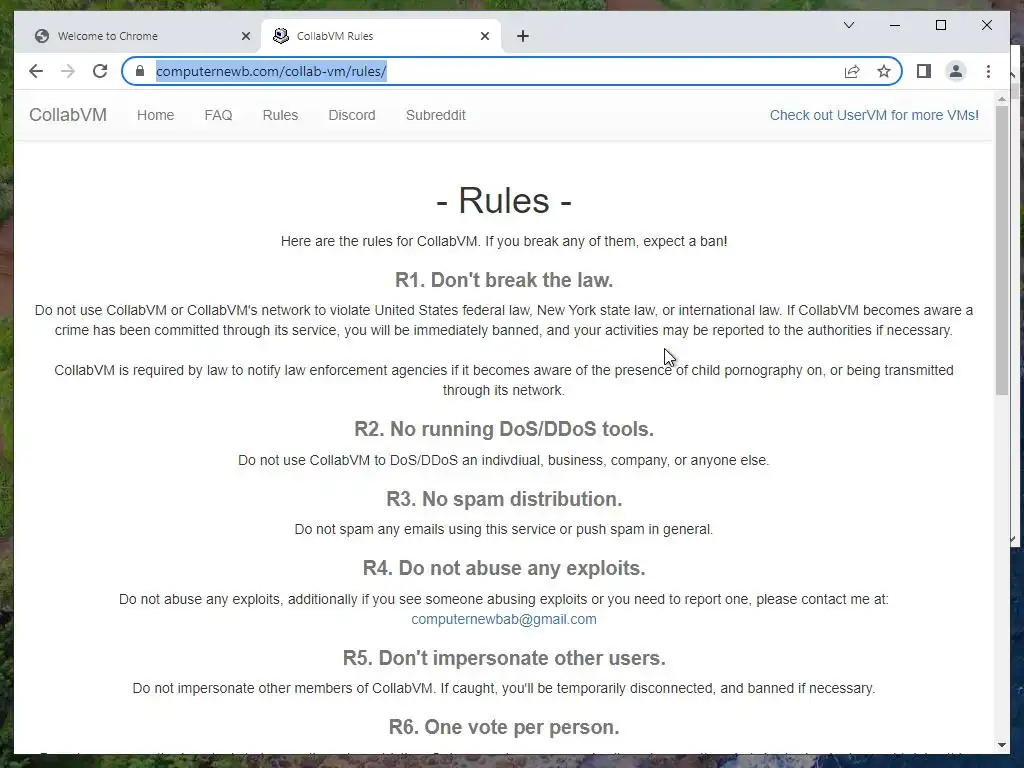
Task: Open a new tab with the plus button
Action: click(522, 36)
